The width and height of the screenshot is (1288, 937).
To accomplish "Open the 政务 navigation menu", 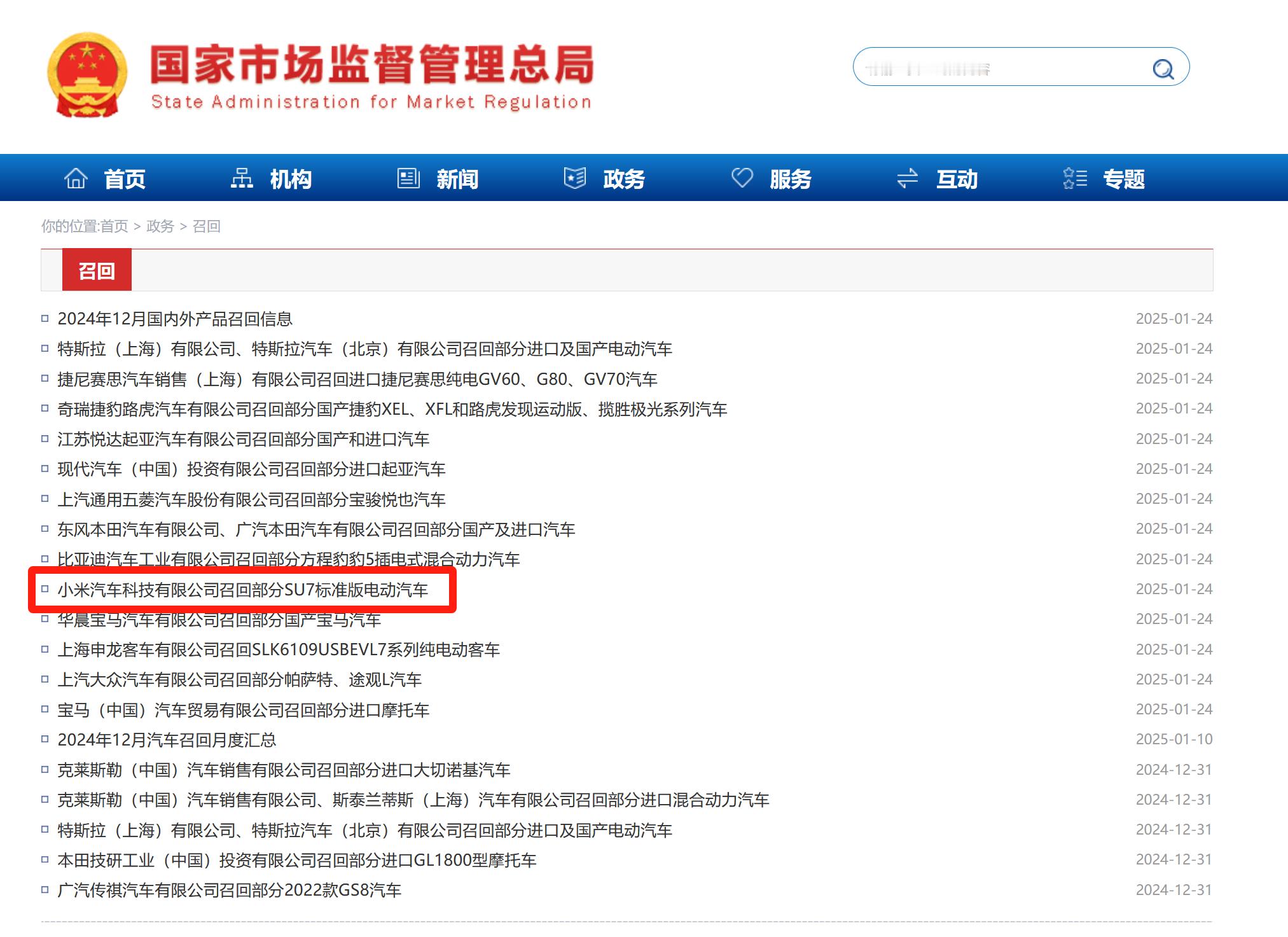I will [x=624, y=179].
